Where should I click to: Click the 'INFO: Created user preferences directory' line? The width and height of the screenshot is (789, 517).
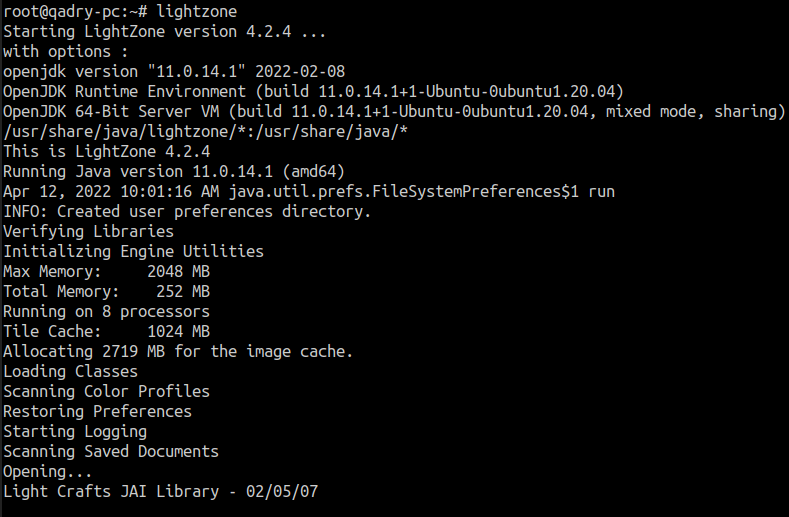tap(187, 211)
